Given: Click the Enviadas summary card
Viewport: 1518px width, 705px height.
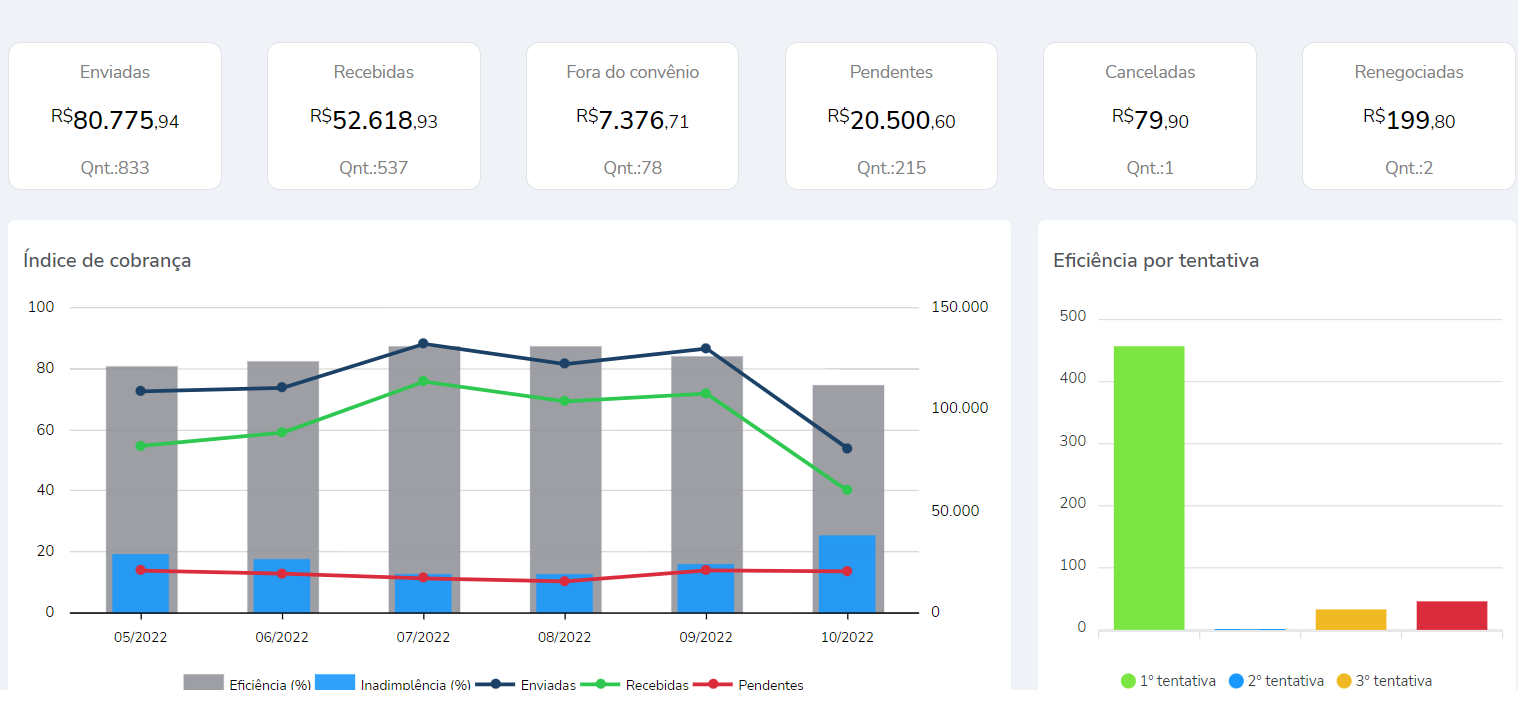Looking at the screenshot, I should (115, 116).
